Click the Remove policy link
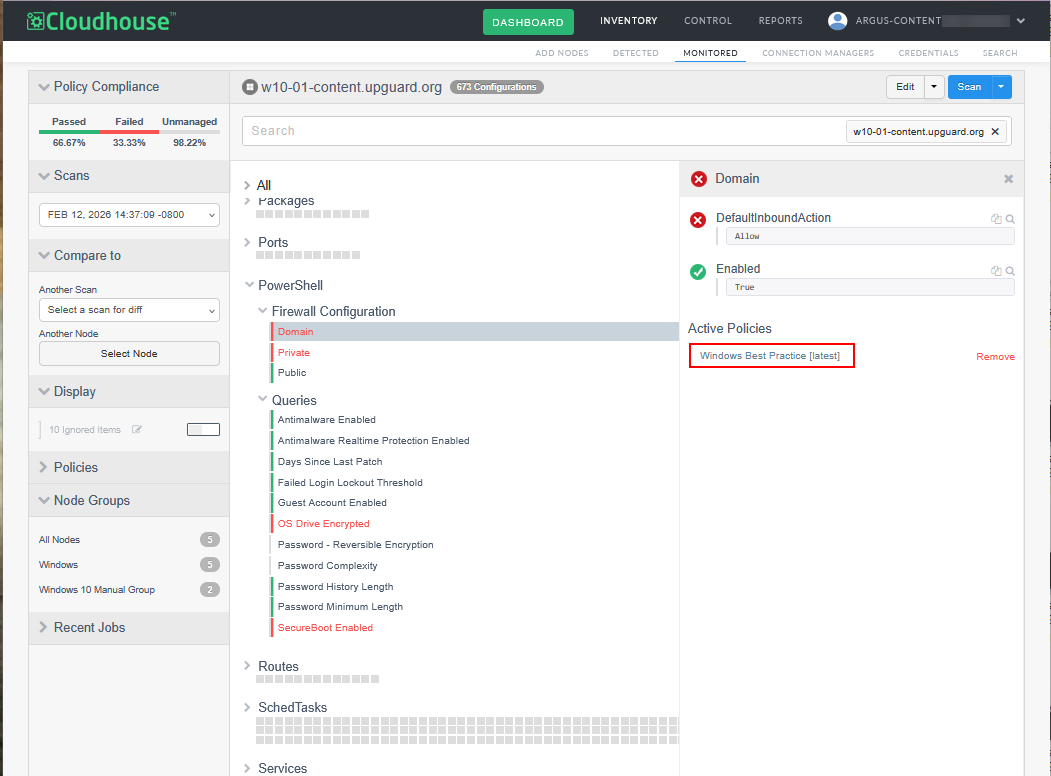The height and width of the screenshot is (776, 1051). [995, 357]
